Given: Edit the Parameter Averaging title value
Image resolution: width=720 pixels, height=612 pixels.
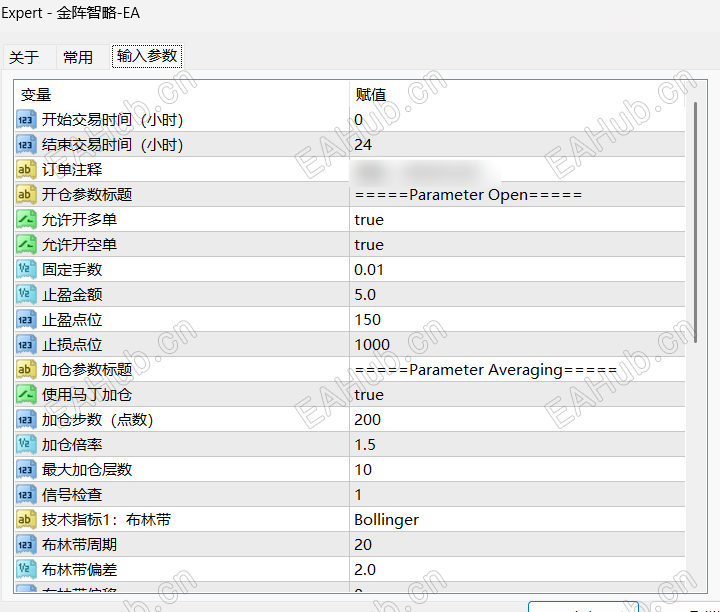Looking at the screenshot, I should point(517,370).
